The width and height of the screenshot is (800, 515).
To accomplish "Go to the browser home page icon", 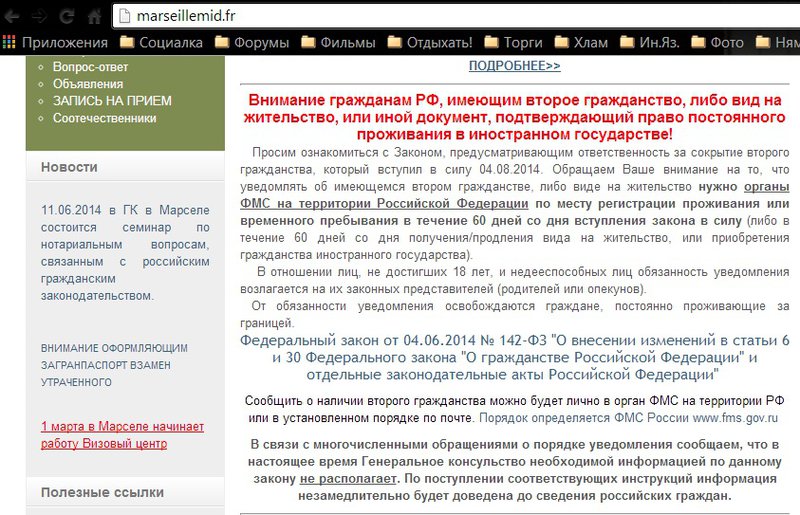I will click(x=93, y=16).
